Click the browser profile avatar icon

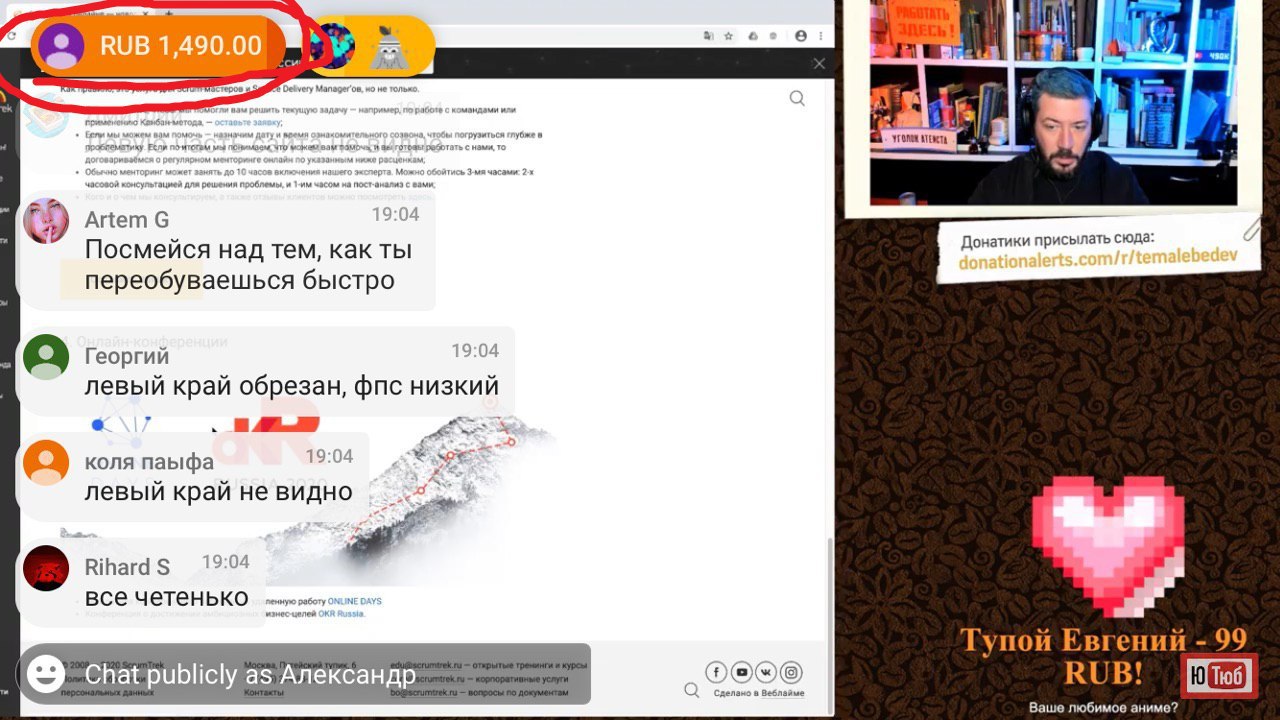(801, 36)
